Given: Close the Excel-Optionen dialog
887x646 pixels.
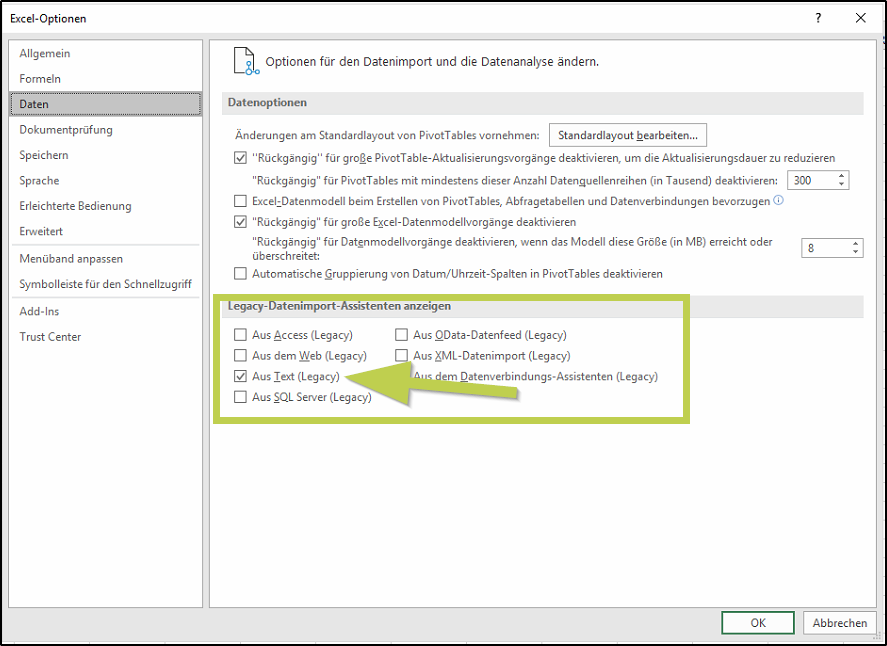Looking at the screenshot, I should (x=860, y=18).
